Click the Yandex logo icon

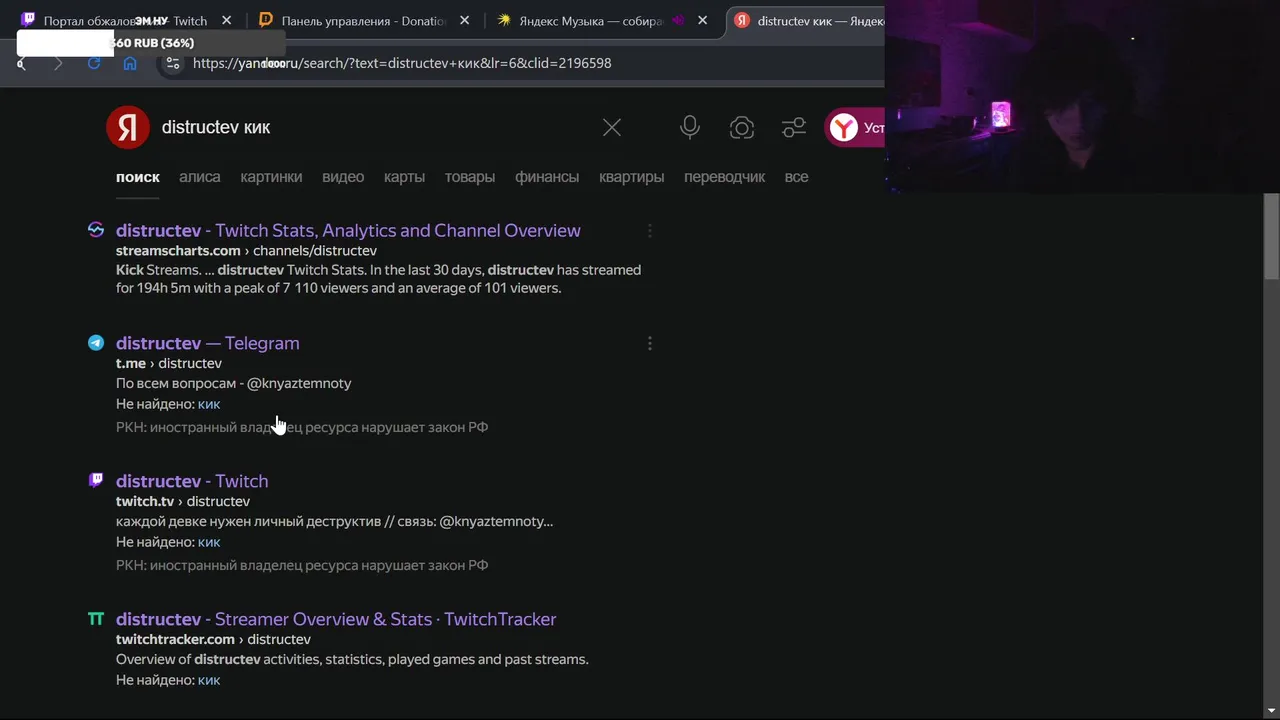127,127
